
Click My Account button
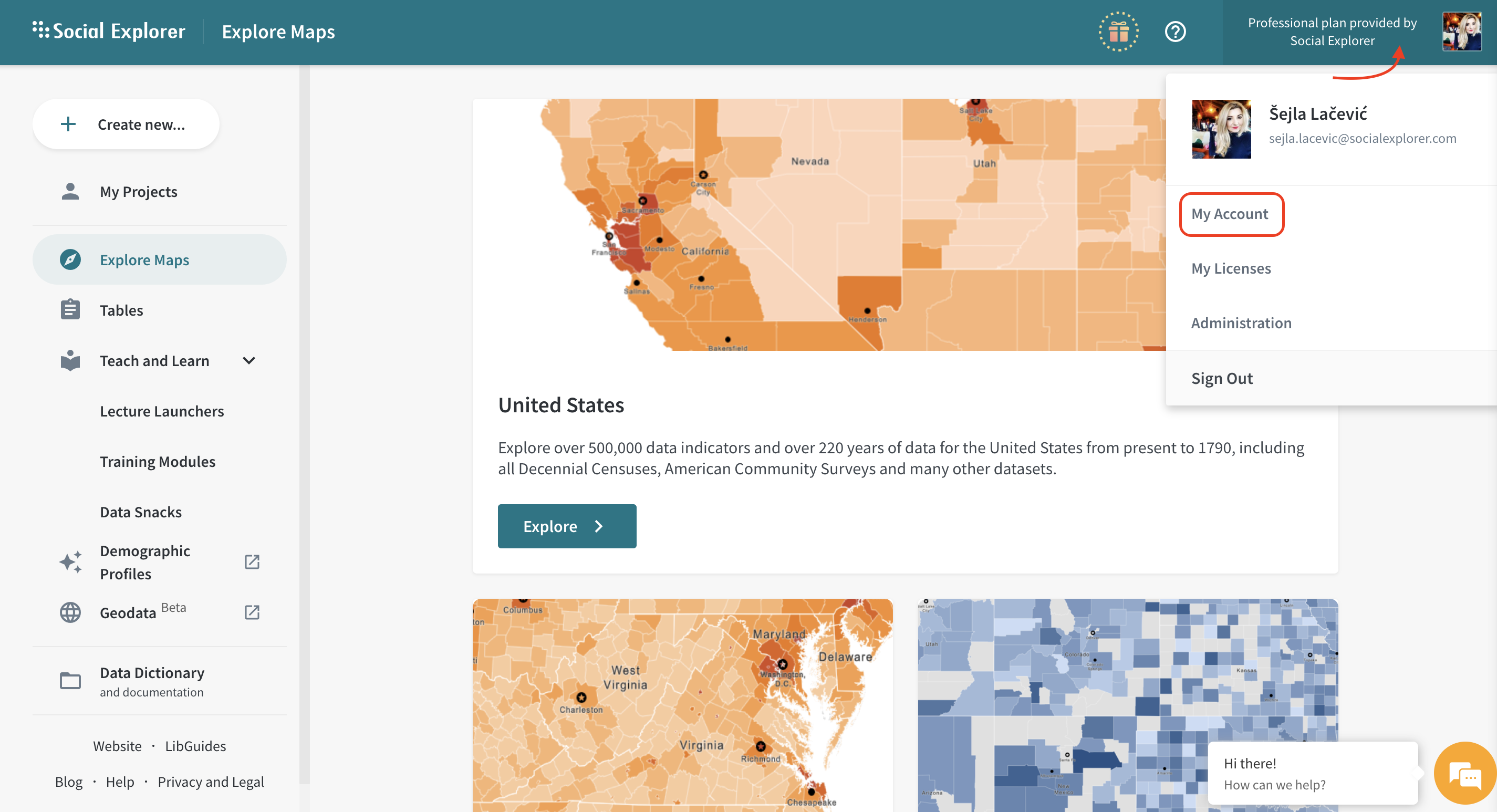[1230, 213]
